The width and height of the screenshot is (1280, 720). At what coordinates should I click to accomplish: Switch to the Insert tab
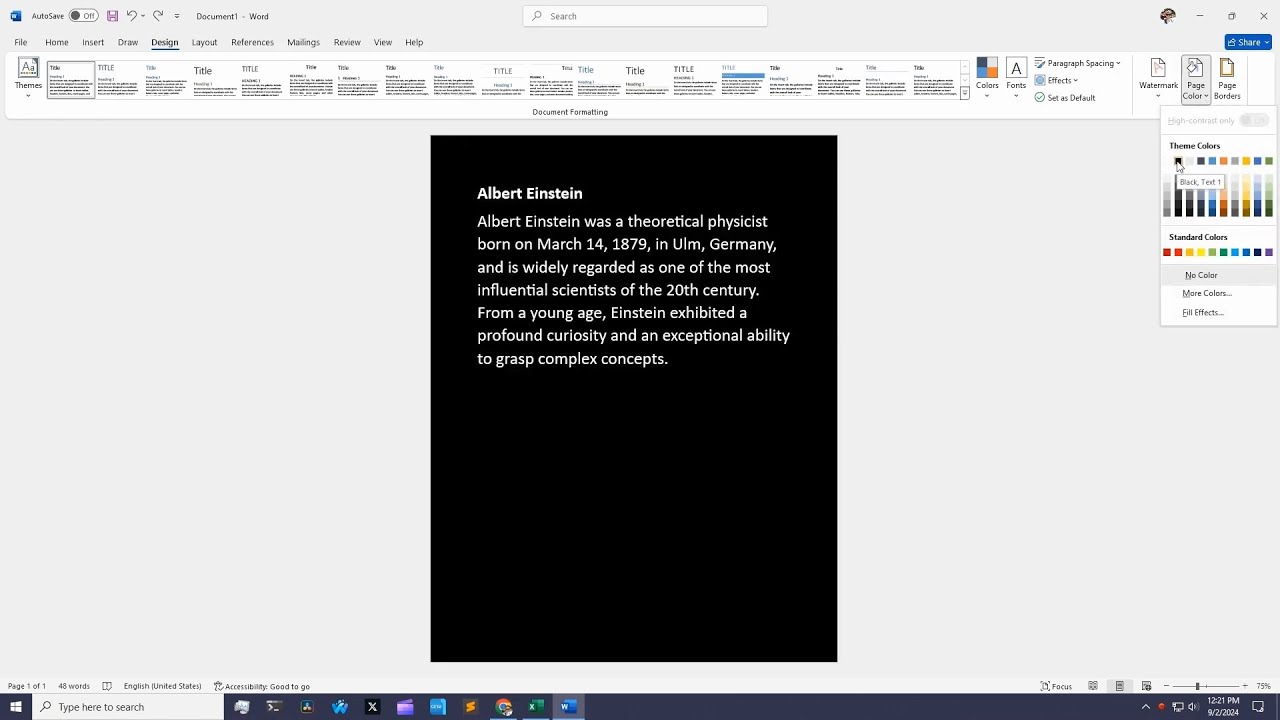click(93, 42)
